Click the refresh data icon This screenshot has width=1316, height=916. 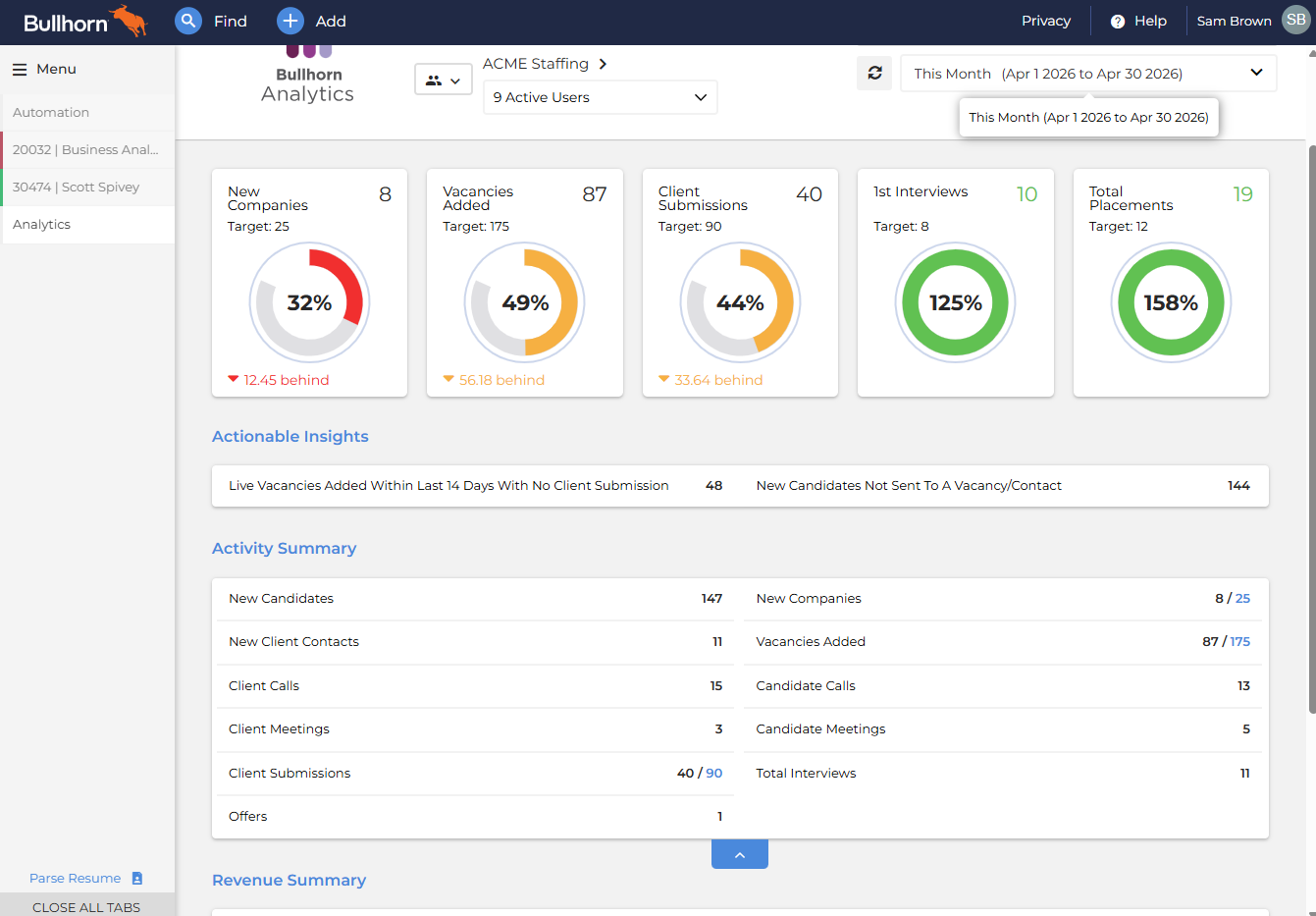874,73
